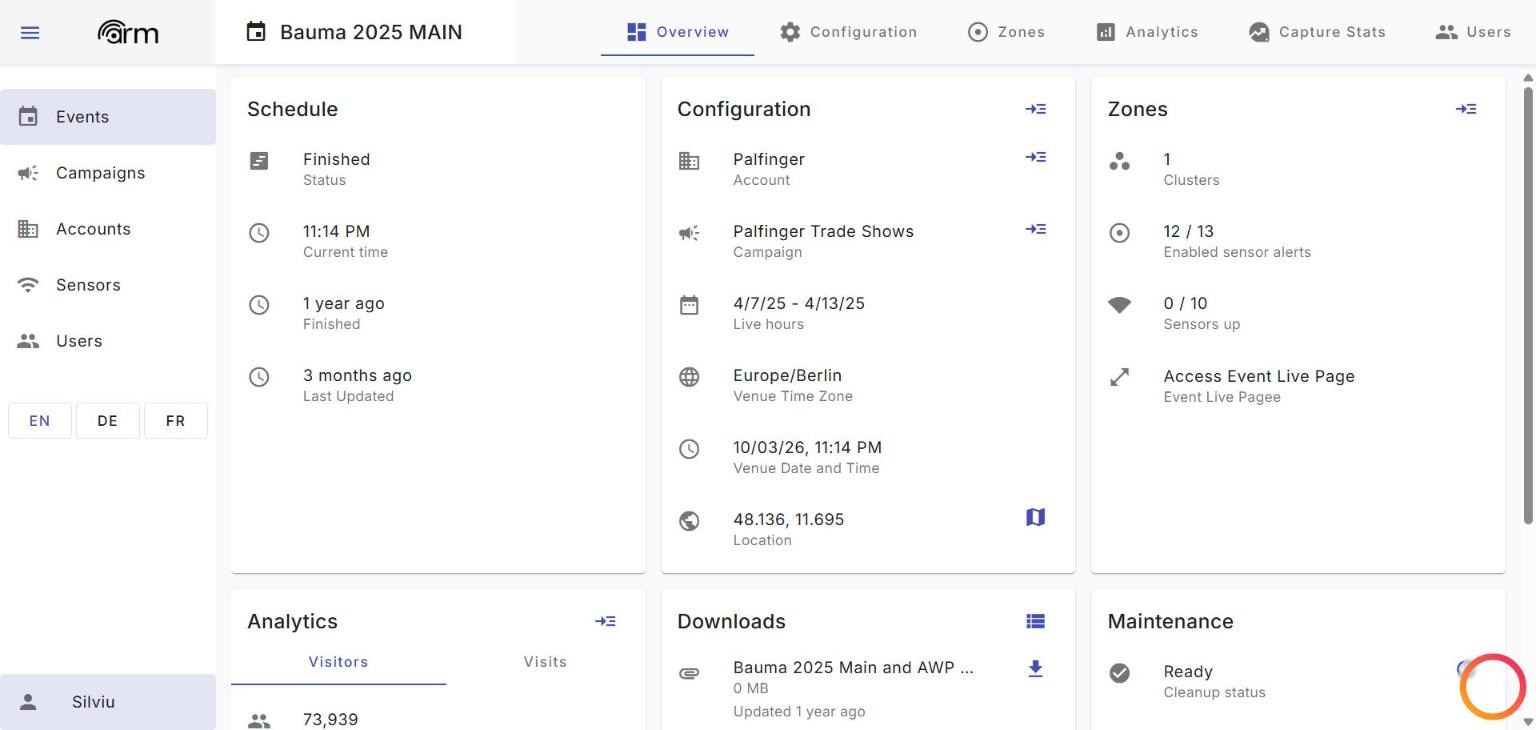This screenshot has height=730, width=1536.
Task: Click the 73,939 visitors count
Action: coord(330,719)
